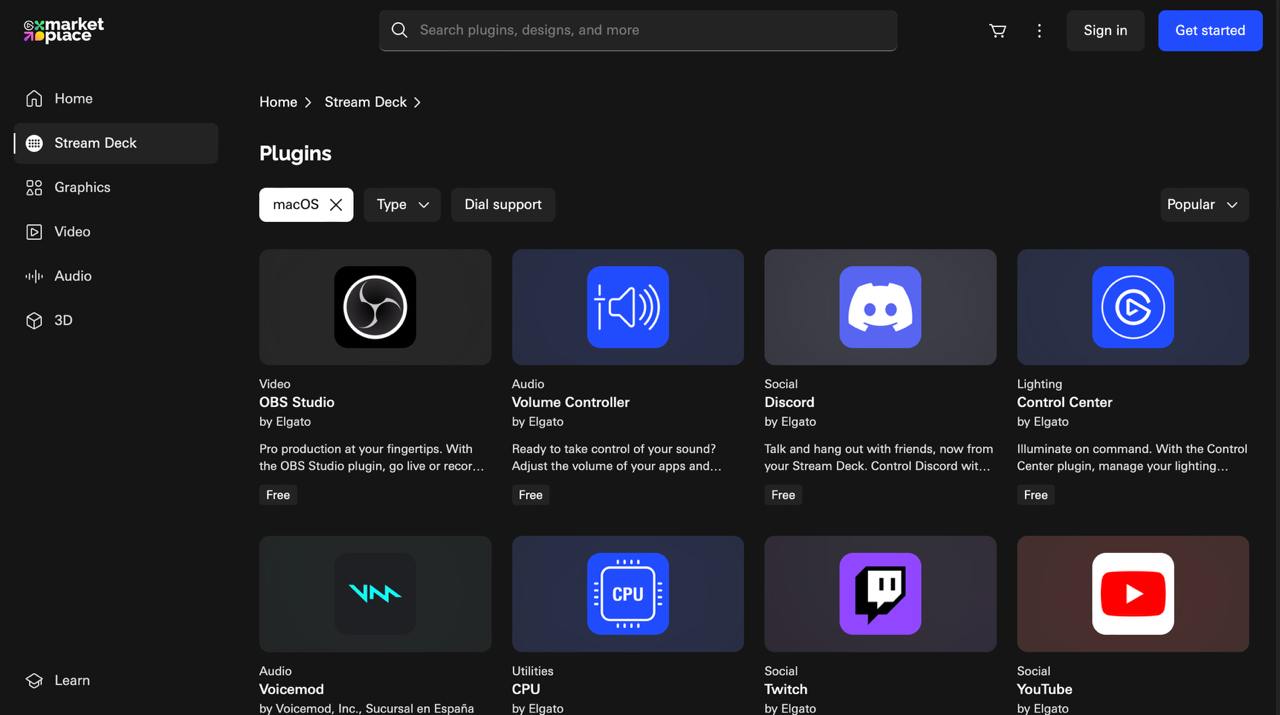Open 3D section in the sidebar

(x=116, y=320)
